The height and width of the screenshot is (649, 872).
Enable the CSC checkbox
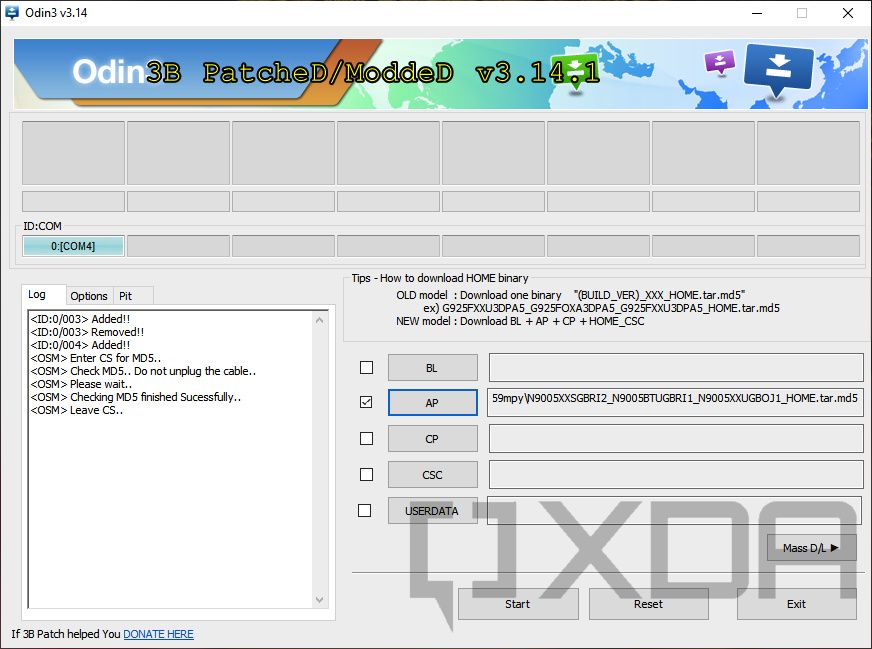pyautogui.click(x=366, y=474)
